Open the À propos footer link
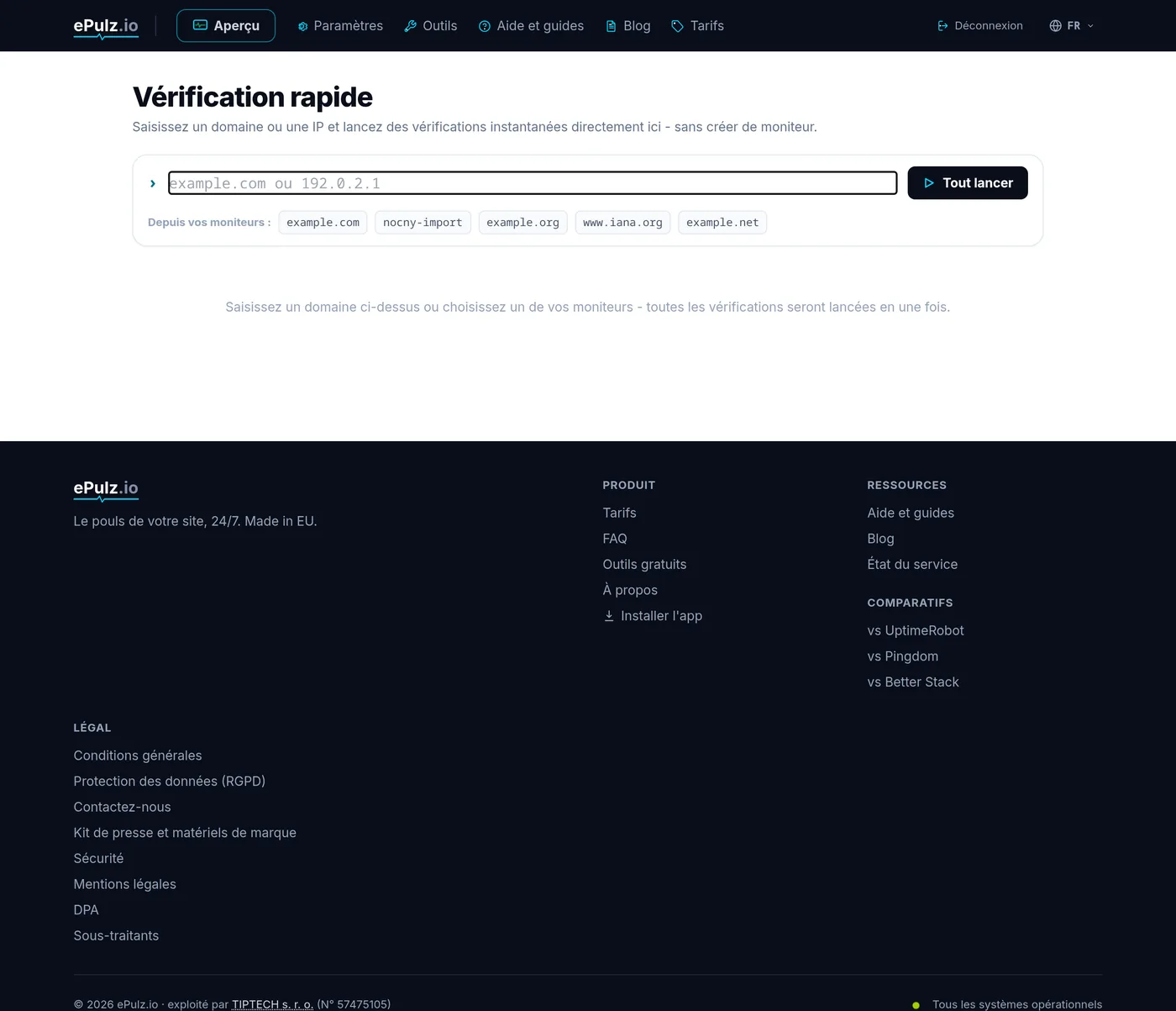1176x1011 pixels. (x=630, y=590)
